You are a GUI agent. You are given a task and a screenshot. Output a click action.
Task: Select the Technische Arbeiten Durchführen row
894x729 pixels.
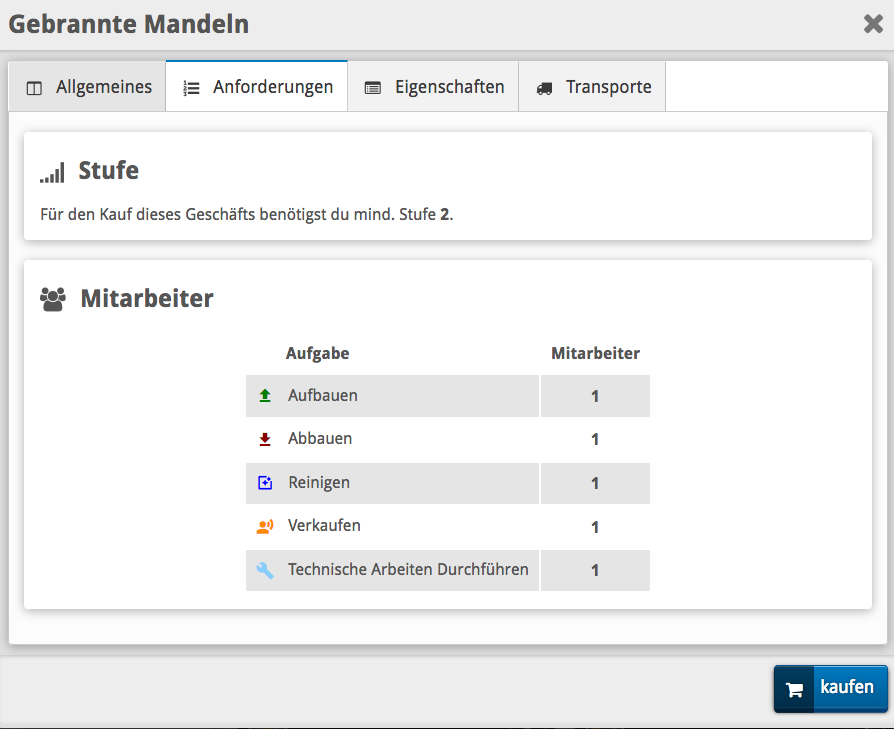click(x=408, y=570)
